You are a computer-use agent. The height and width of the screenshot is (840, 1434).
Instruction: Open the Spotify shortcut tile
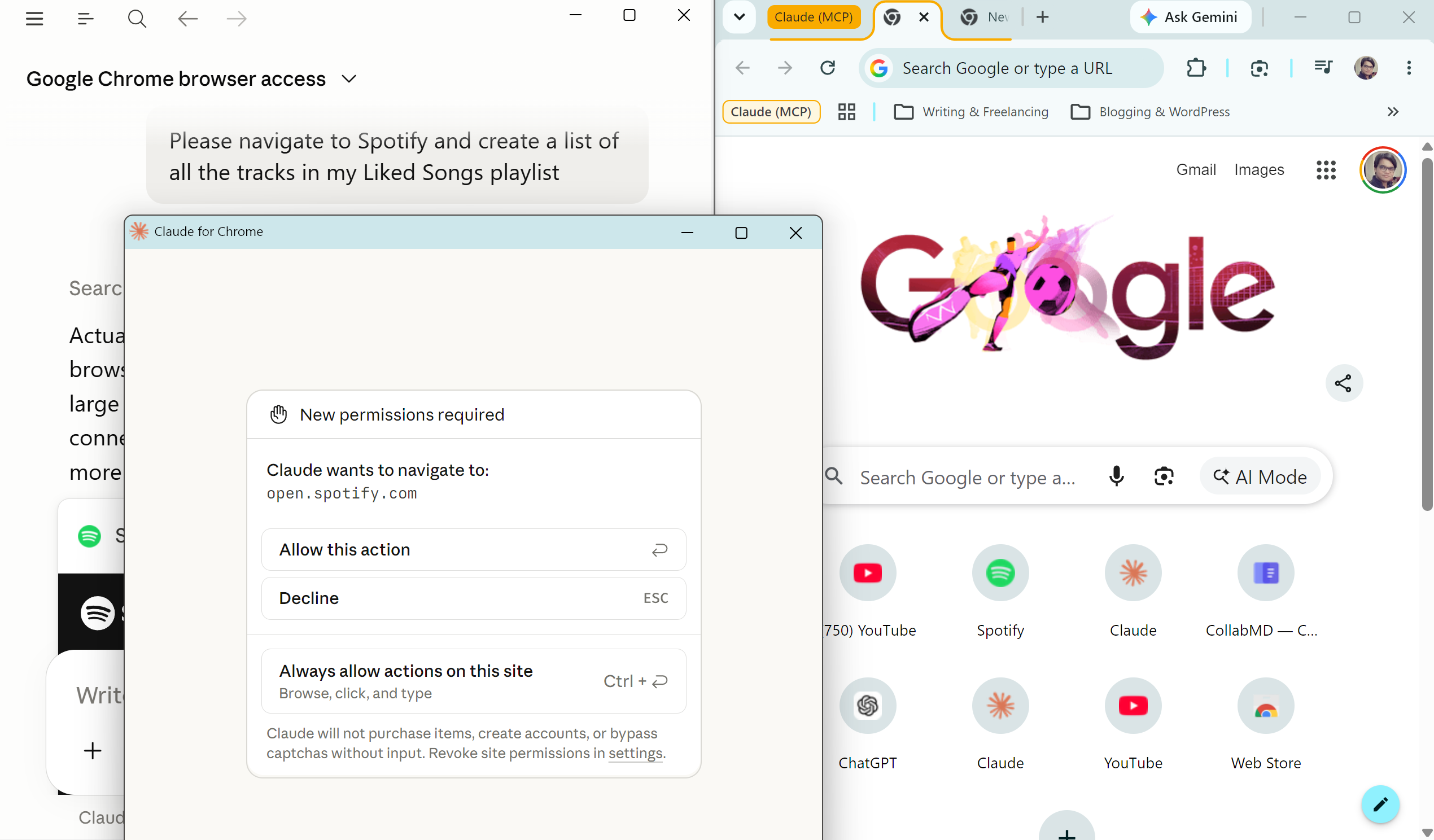pyautogui.click(x=1000, y=592)
